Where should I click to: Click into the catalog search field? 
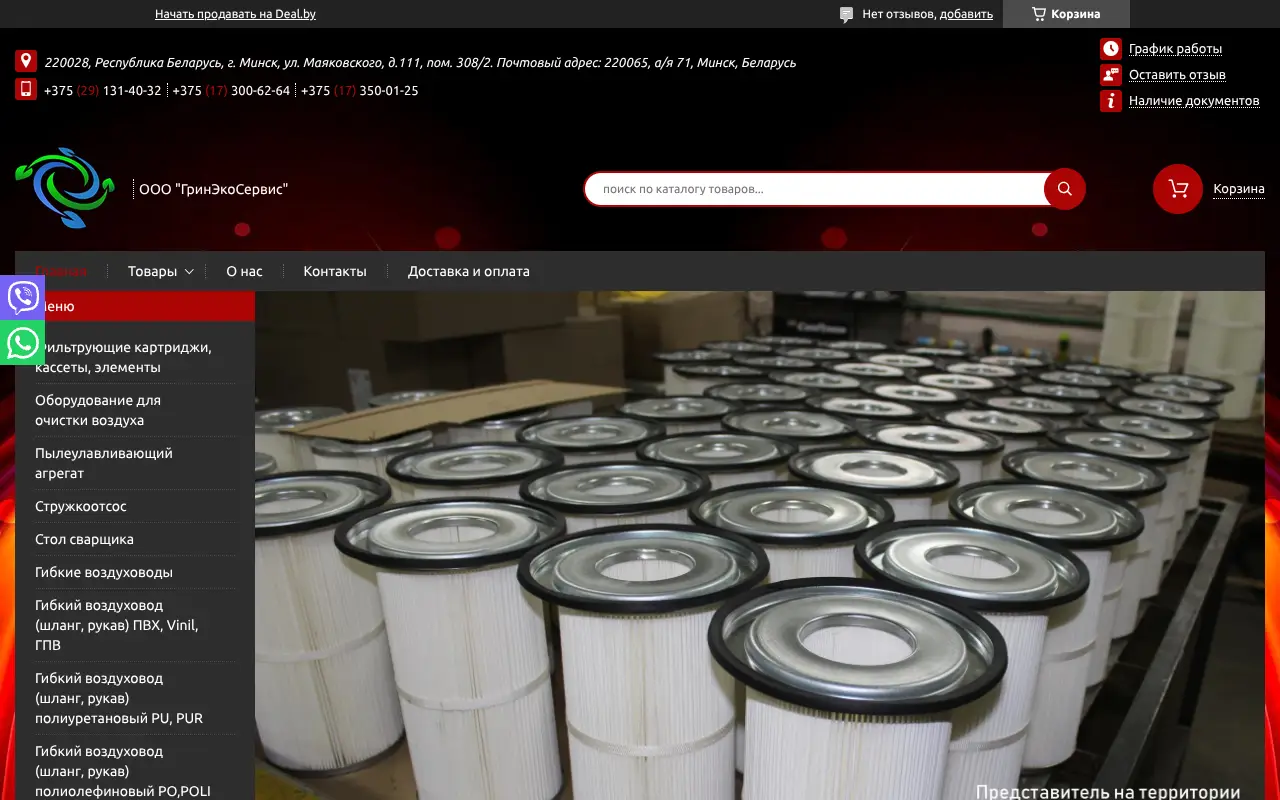[x=815, y=189]
